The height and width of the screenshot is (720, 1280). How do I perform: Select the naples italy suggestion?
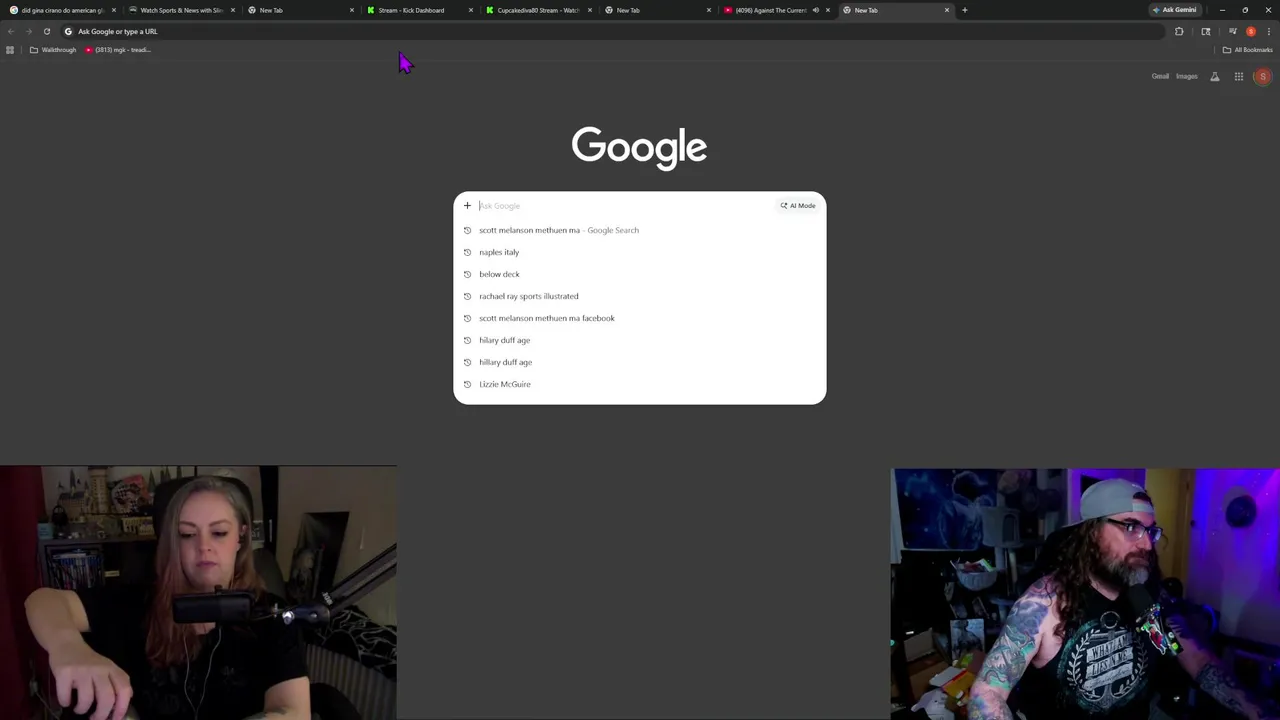coord(640,252)
